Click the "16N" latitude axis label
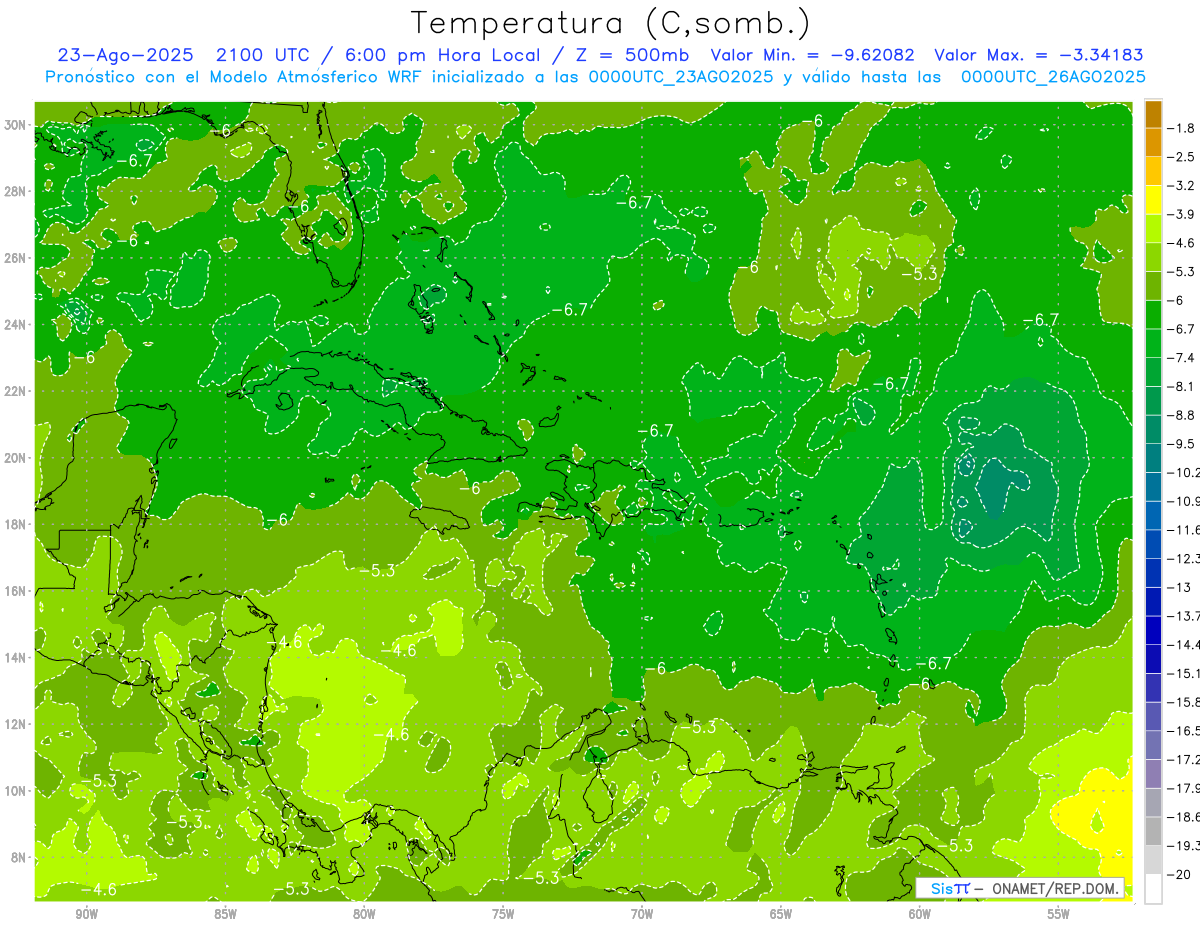This screenshot has width=1200, height=927. click(16, 591)
